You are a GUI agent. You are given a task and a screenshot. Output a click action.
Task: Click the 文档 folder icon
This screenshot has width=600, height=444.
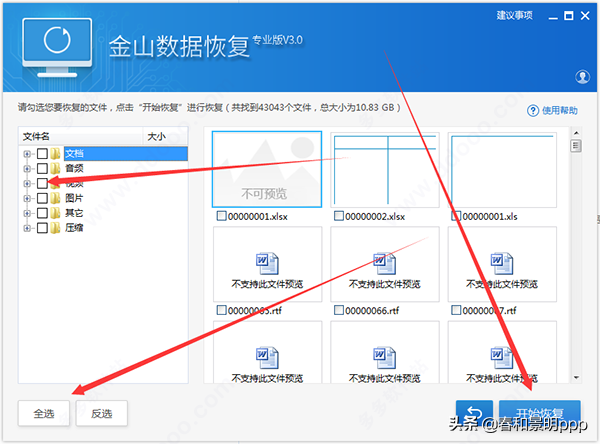click(55, 154)
